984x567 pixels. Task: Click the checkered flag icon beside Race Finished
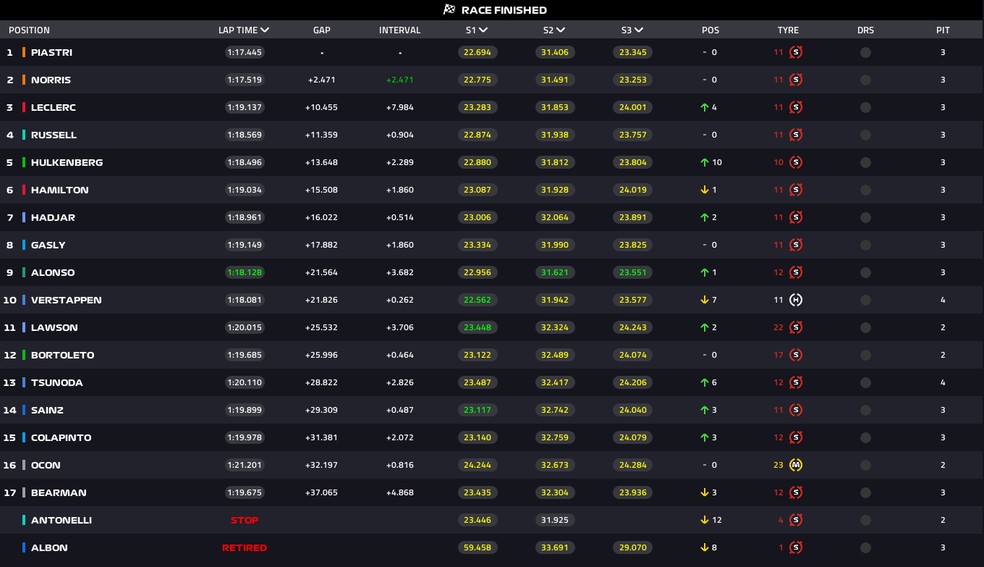[x=449, y=9]
